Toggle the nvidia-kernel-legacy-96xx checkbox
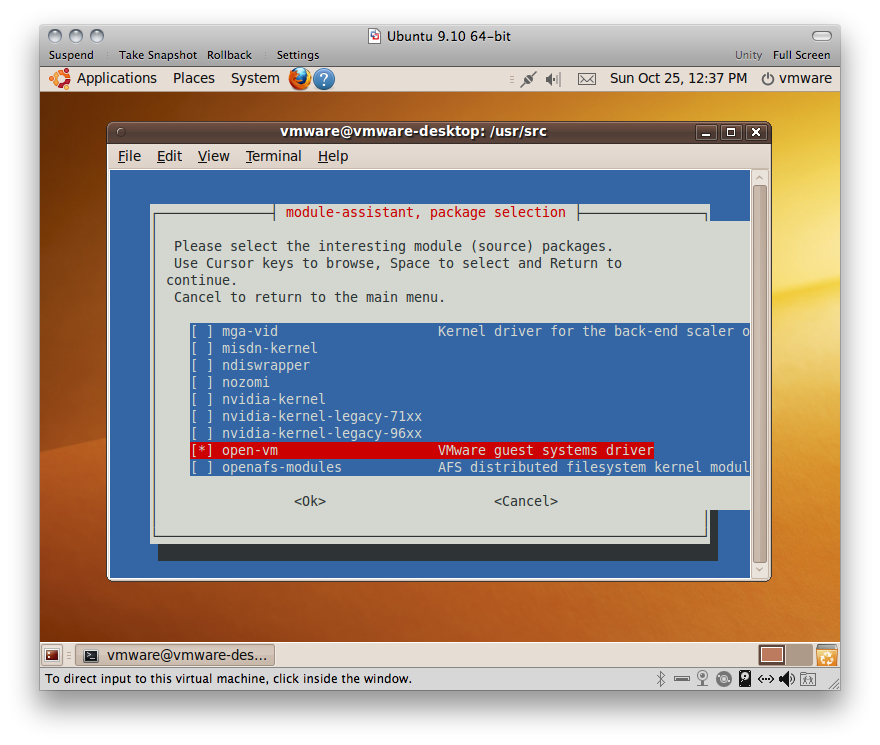The height and width of the screenshot is (745, 880). point(201,433)
